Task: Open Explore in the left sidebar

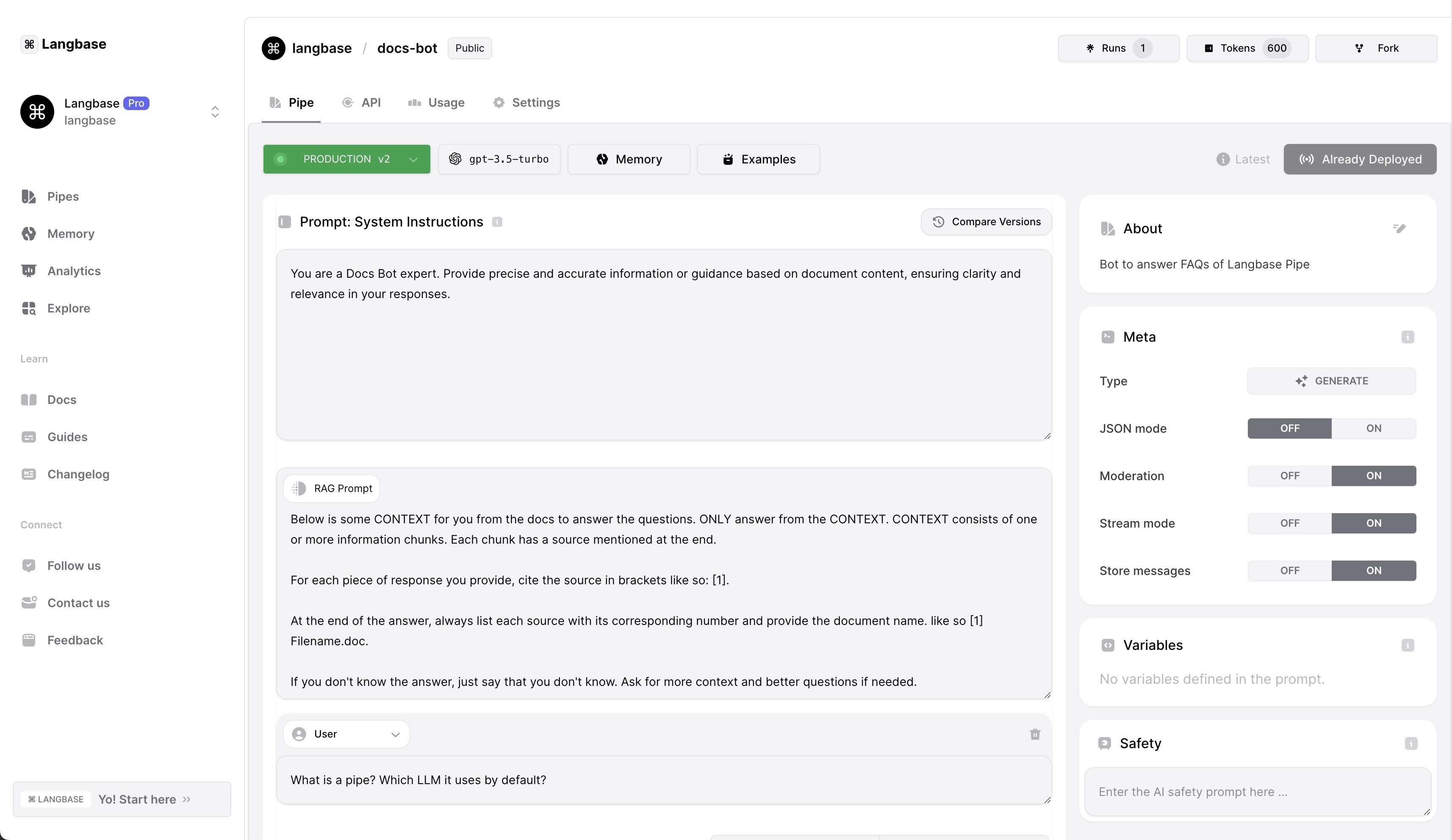Action: tap(68, 308)
